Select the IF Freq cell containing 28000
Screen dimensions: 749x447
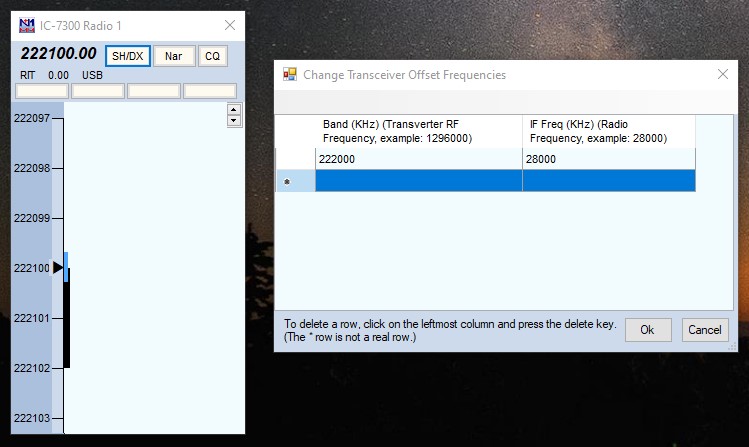click(x=609, y=159)
